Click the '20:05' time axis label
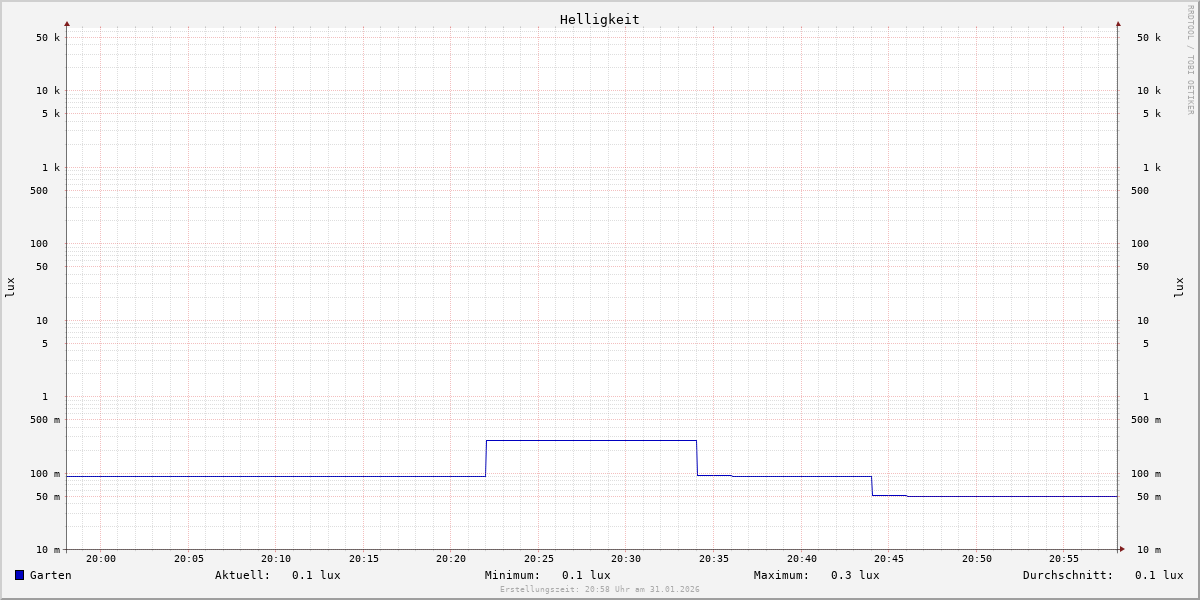Viewport: 1200px width, 600px height. pos(189,559)
